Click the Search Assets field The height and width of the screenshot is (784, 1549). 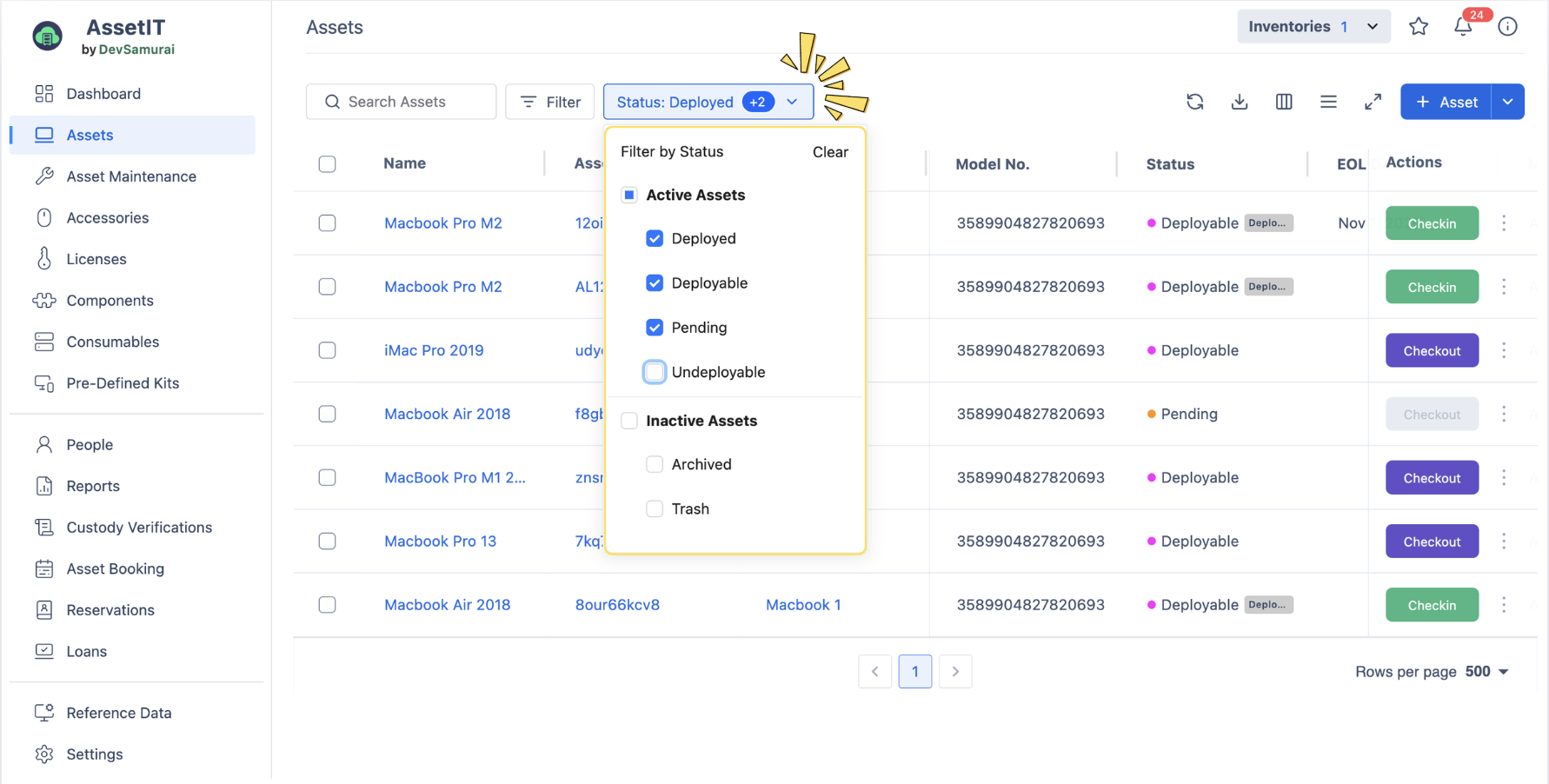[402, 102]
